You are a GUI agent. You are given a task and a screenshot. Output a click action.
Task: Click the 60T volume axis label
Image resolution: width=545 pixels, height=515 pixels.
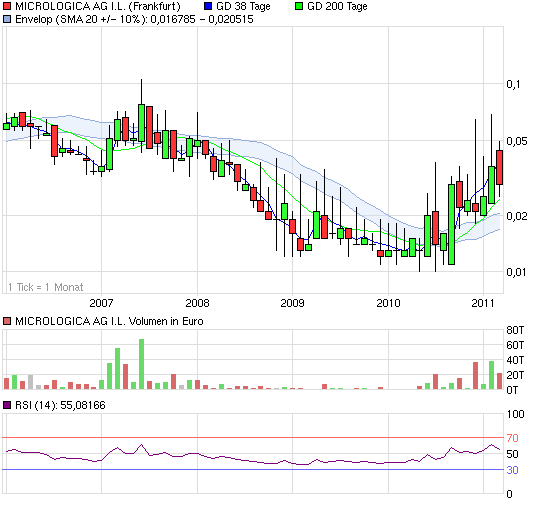pos(515,345)
